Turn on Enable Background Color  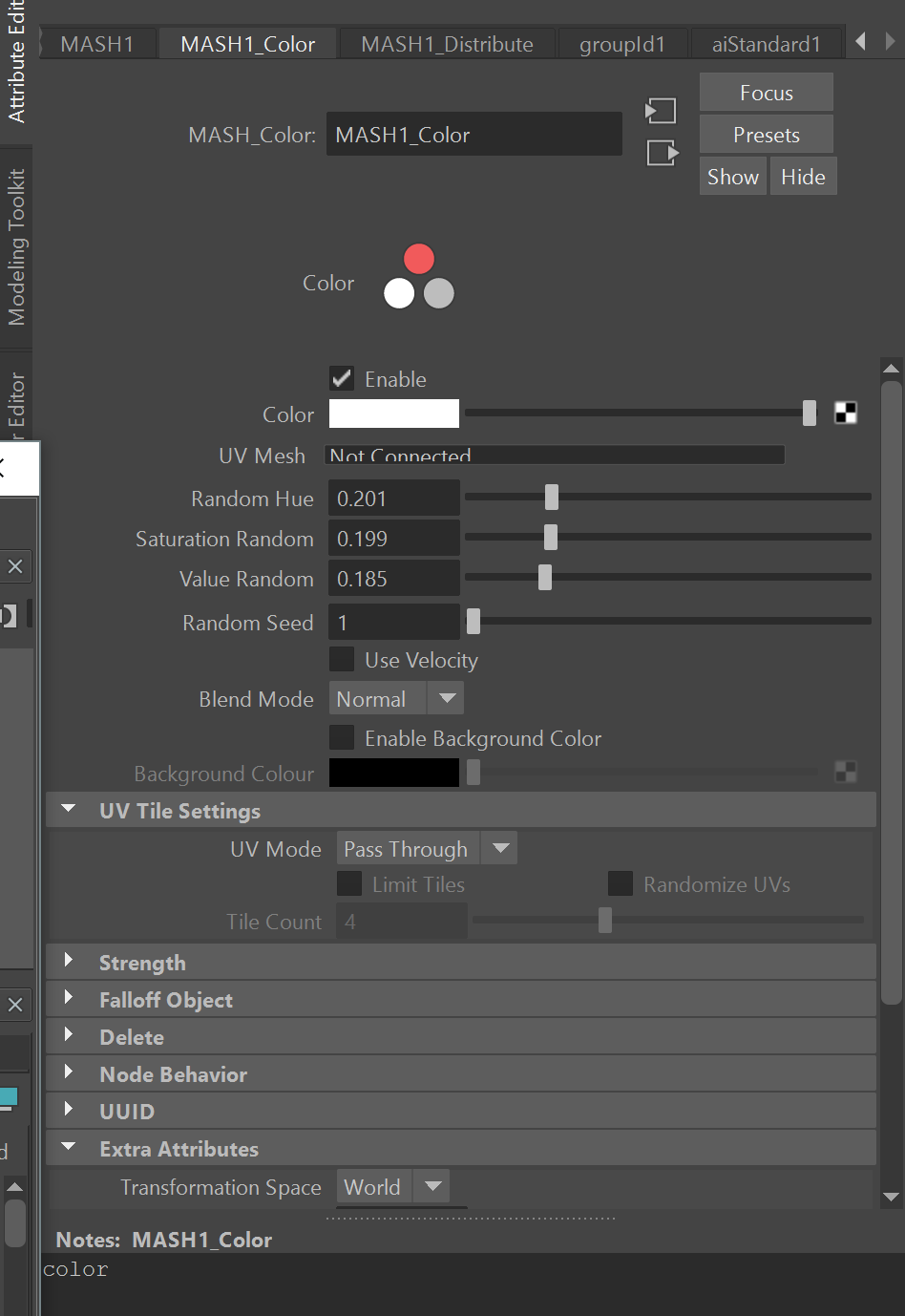click(342, 736)
